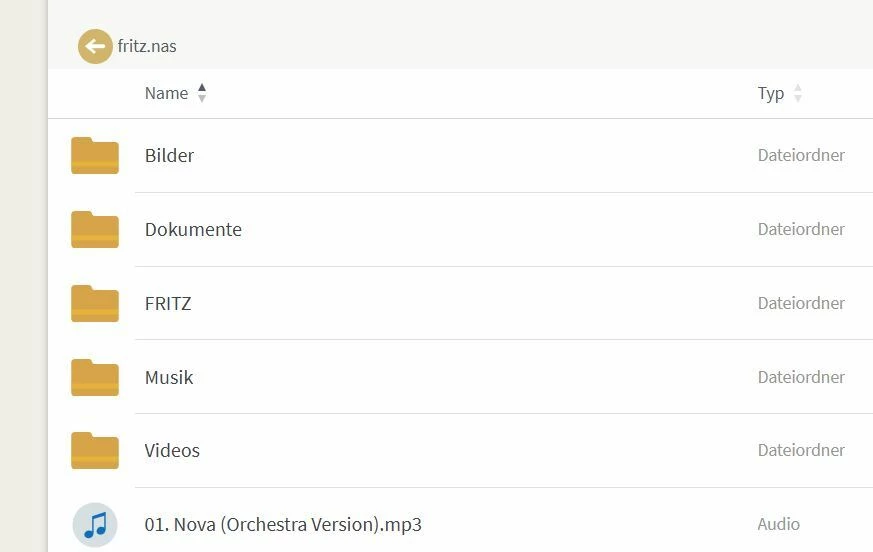The width and height of the screenshot is (873, 552).
Task: Open the Bilder folder name
Action: 169,156
